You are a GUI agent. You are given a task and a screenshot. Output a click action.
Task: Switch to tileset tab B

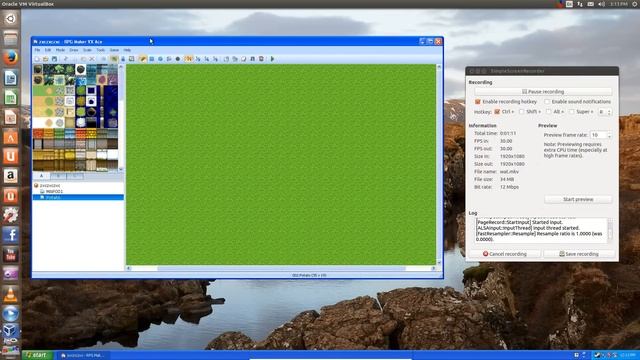pyautogui.click(x=58, y=176)
